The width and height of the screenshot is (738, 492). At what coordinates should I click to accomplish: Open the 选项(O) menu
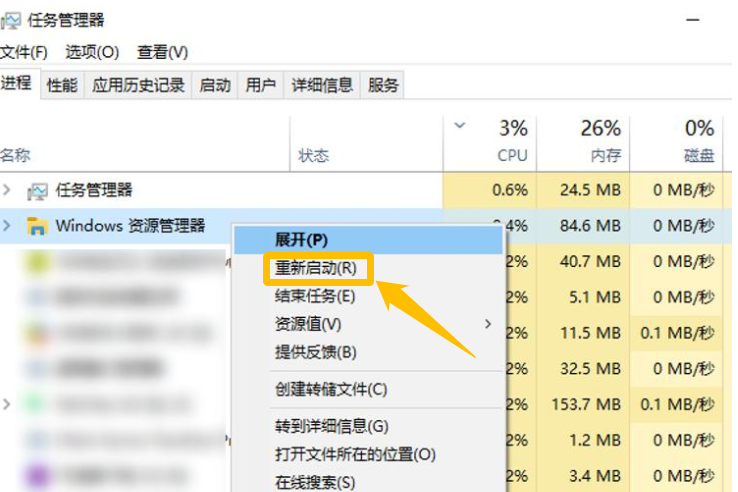pyautogui.click(x=92, y=52)
